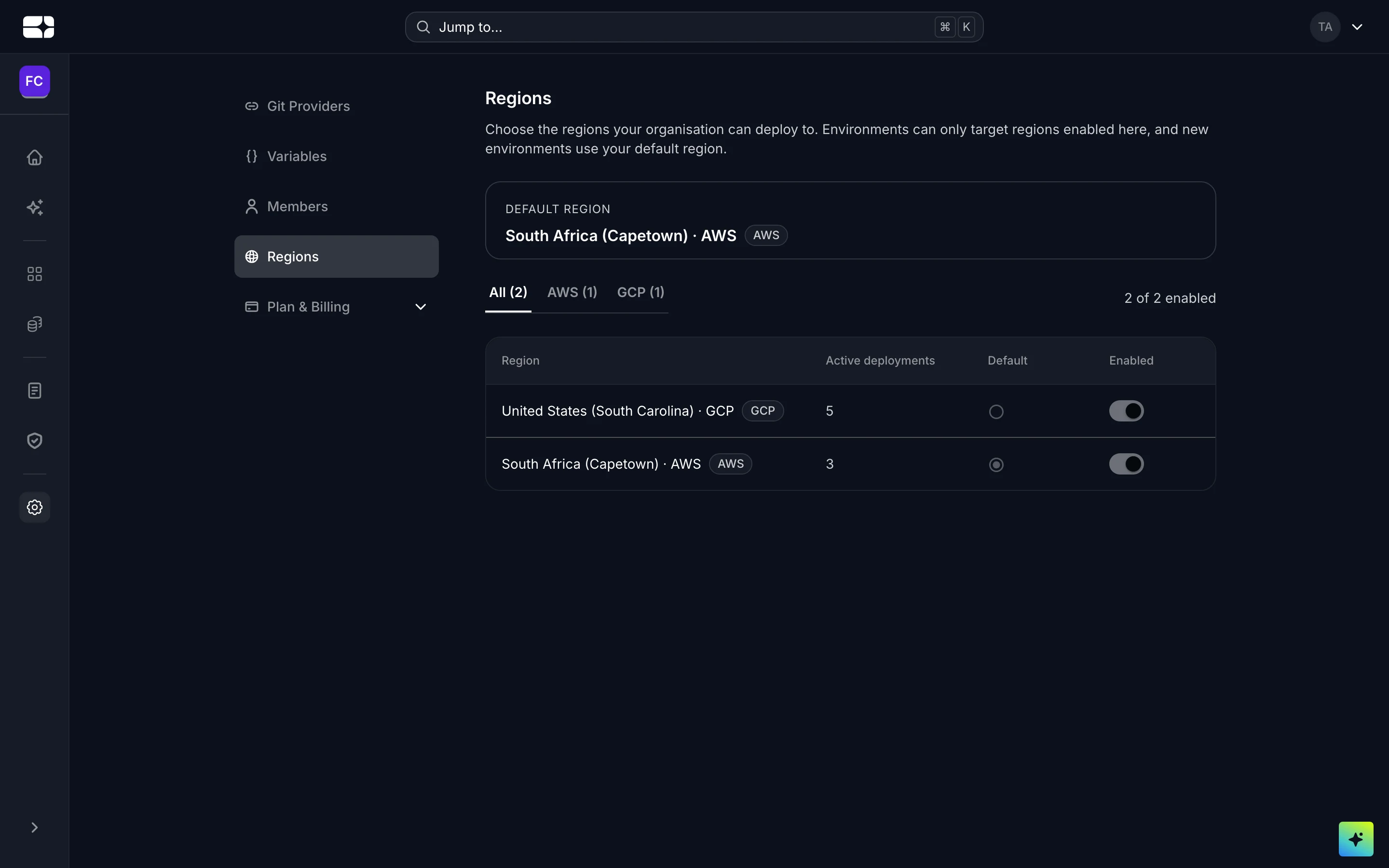Click Default column header

pyautogui.click(x=1008, y=361)
